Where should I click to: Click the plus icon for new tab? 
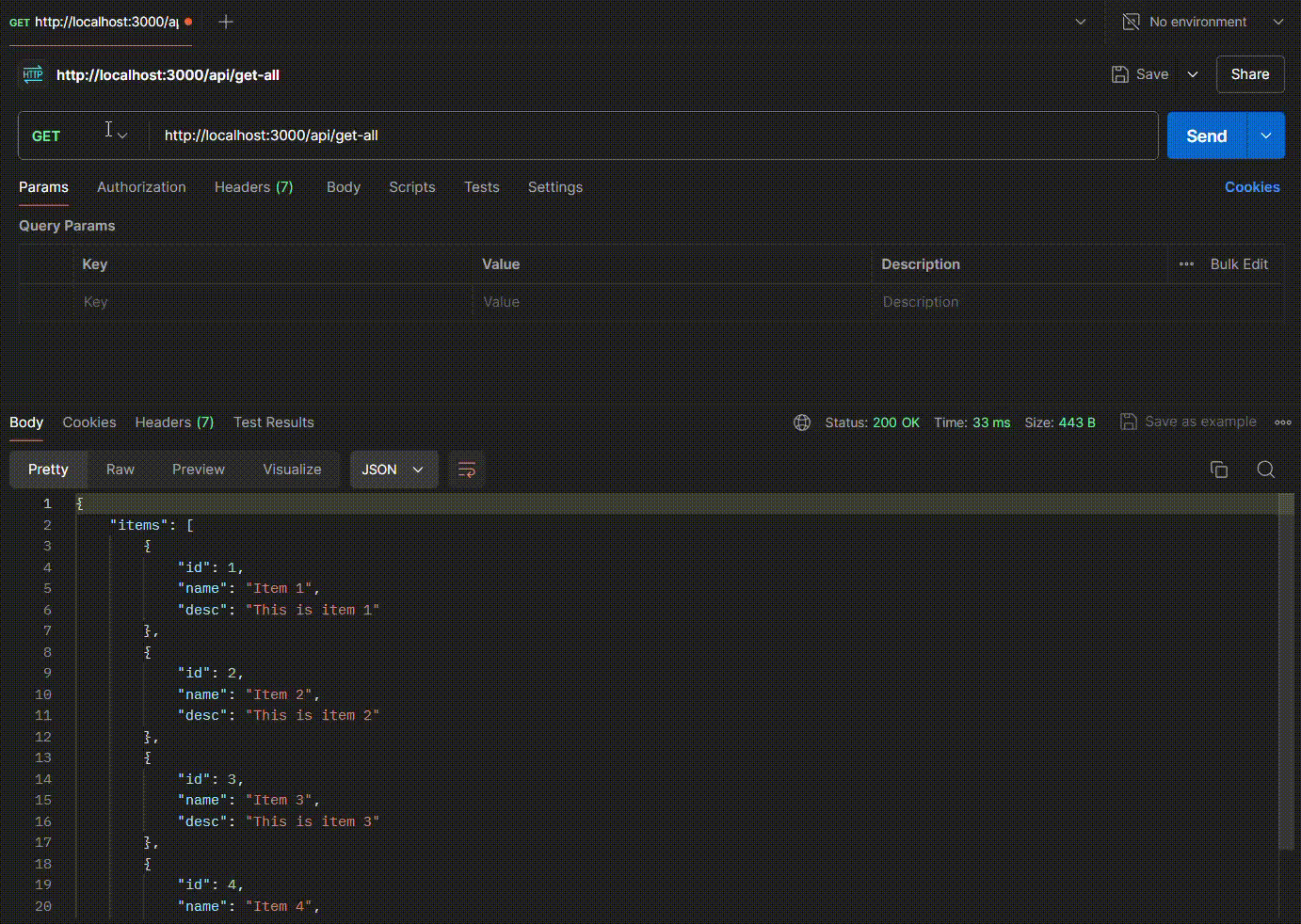click(x=226, y=22)
